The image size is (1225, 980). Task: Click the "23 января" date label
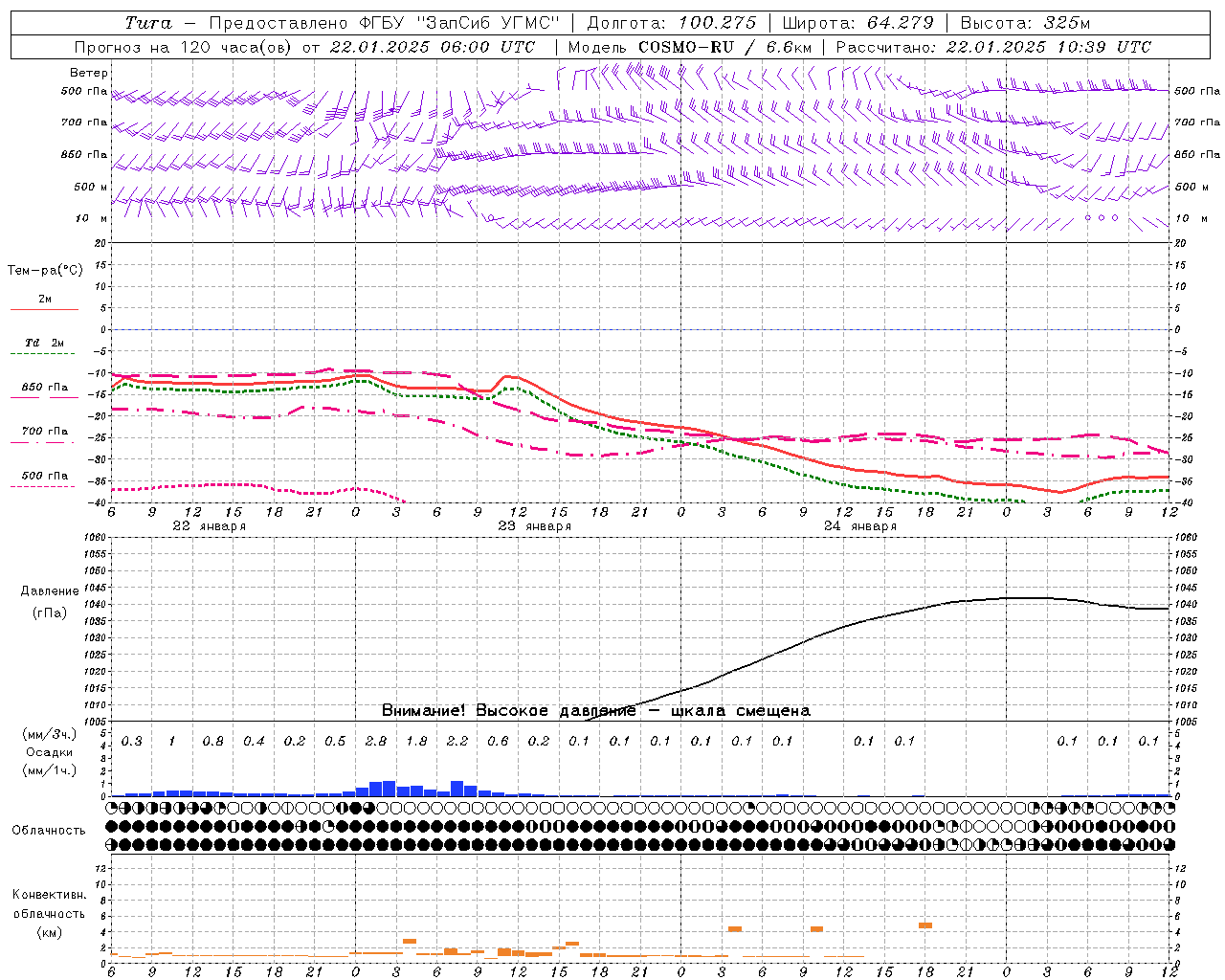click(534, 526)
